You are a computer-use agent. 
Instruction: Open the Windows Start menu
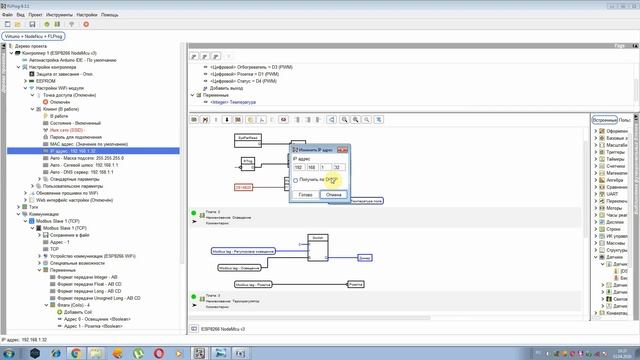click(x=9, y=353)
